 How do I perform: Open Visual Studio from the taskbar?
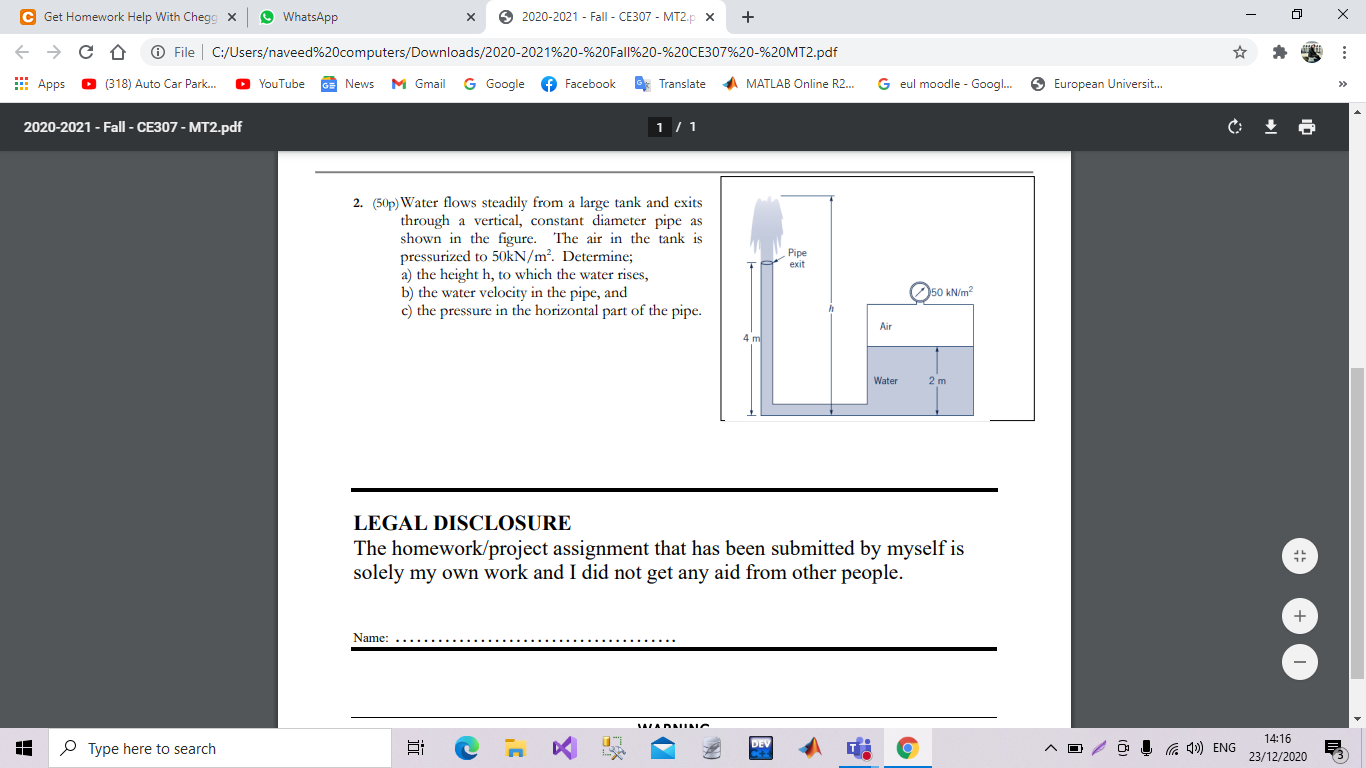(564, 748)
